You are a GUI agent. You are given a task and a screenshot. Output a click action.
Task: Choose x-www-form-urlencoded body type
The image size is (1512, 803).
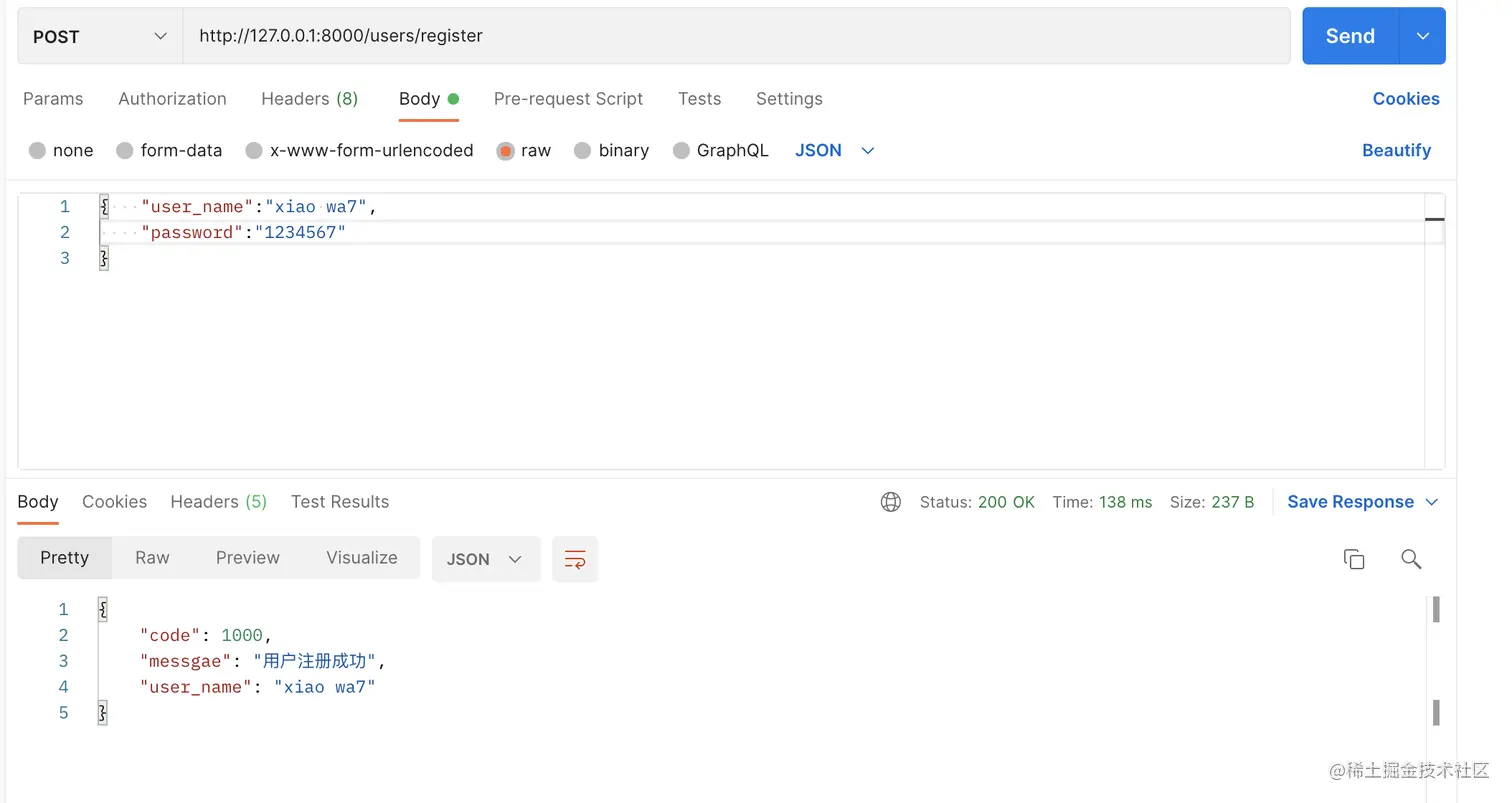254,151
